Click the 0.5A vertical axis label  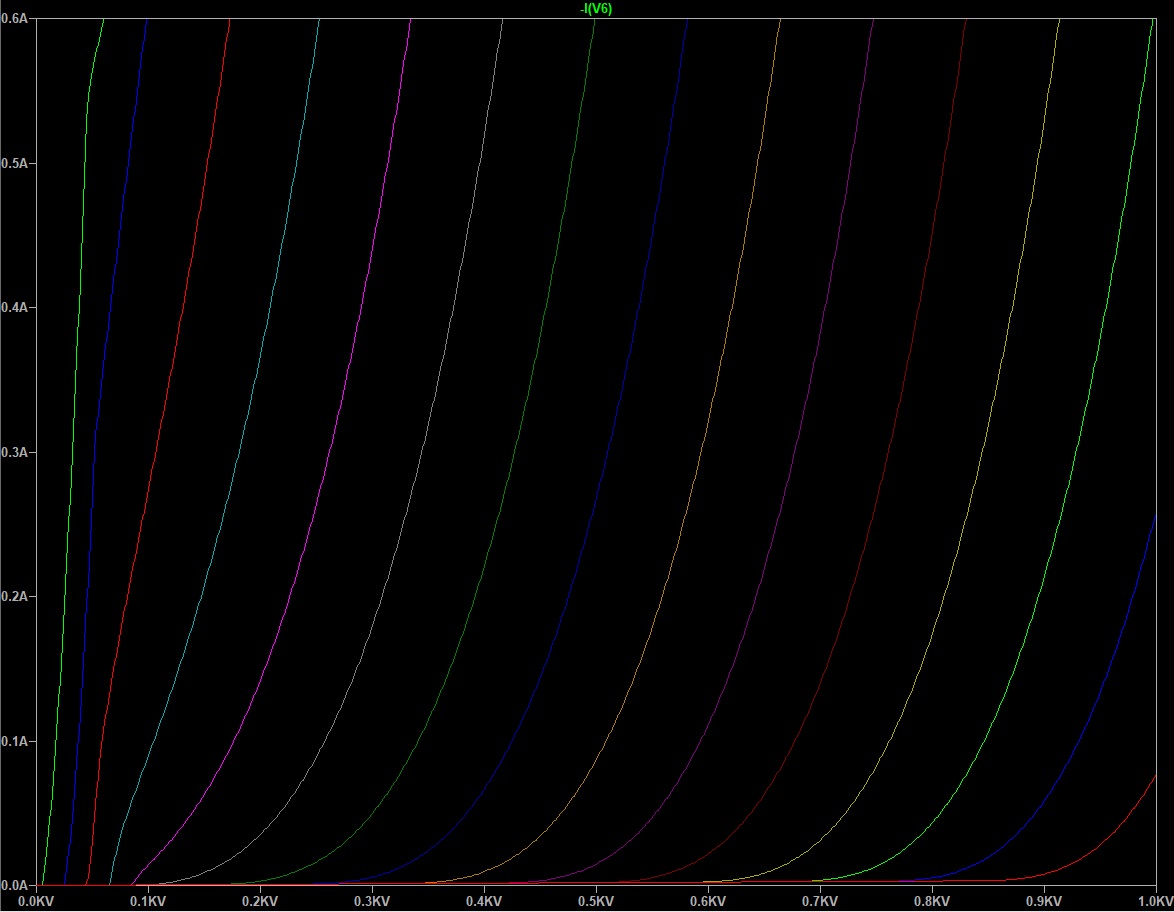[x=14, y=163]
